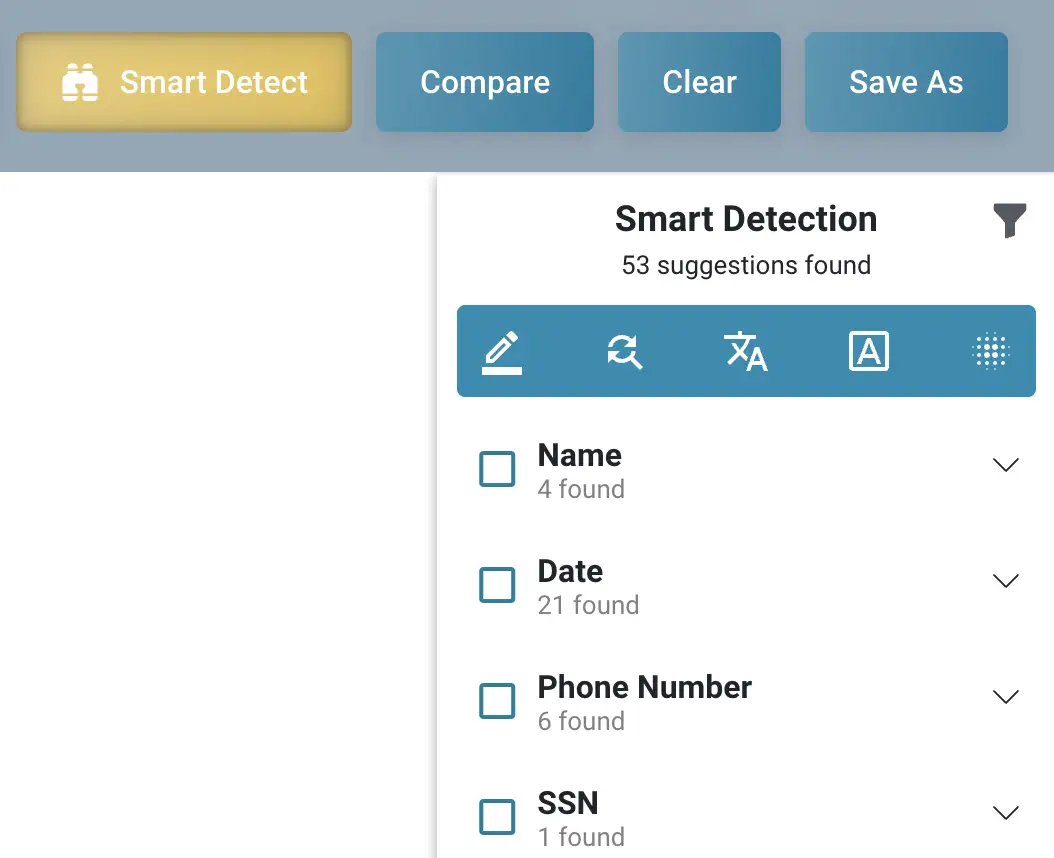
Task: Save the document with Save As
Action: pos(906,81)
